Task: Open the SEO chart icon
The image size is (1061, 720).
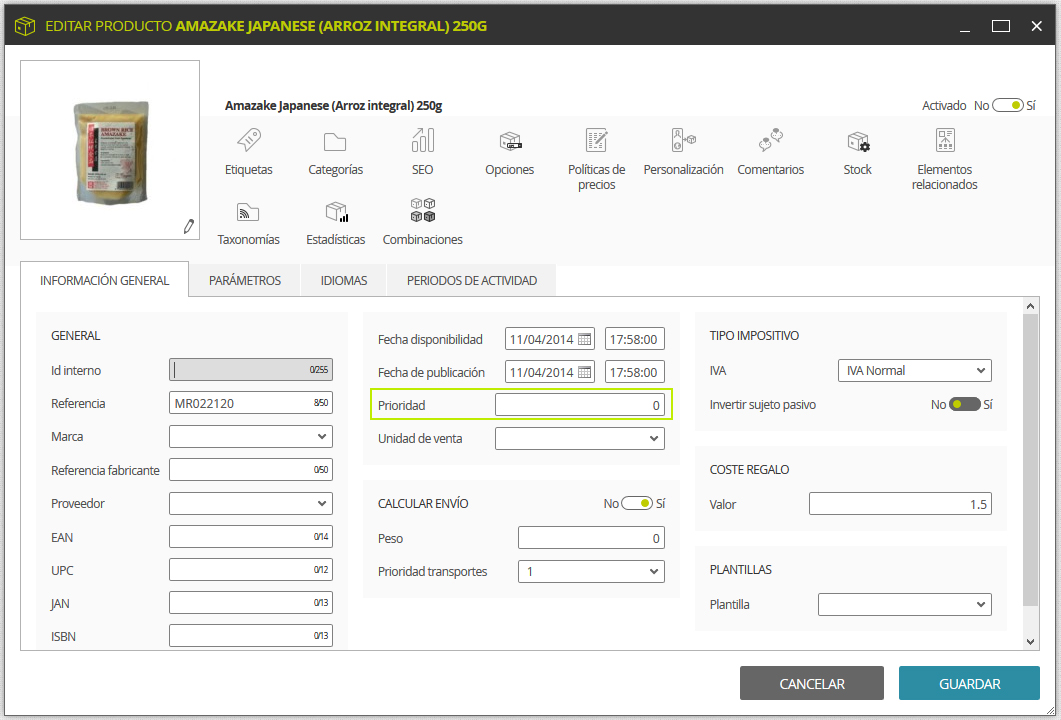Action: [x=422, y=140]
